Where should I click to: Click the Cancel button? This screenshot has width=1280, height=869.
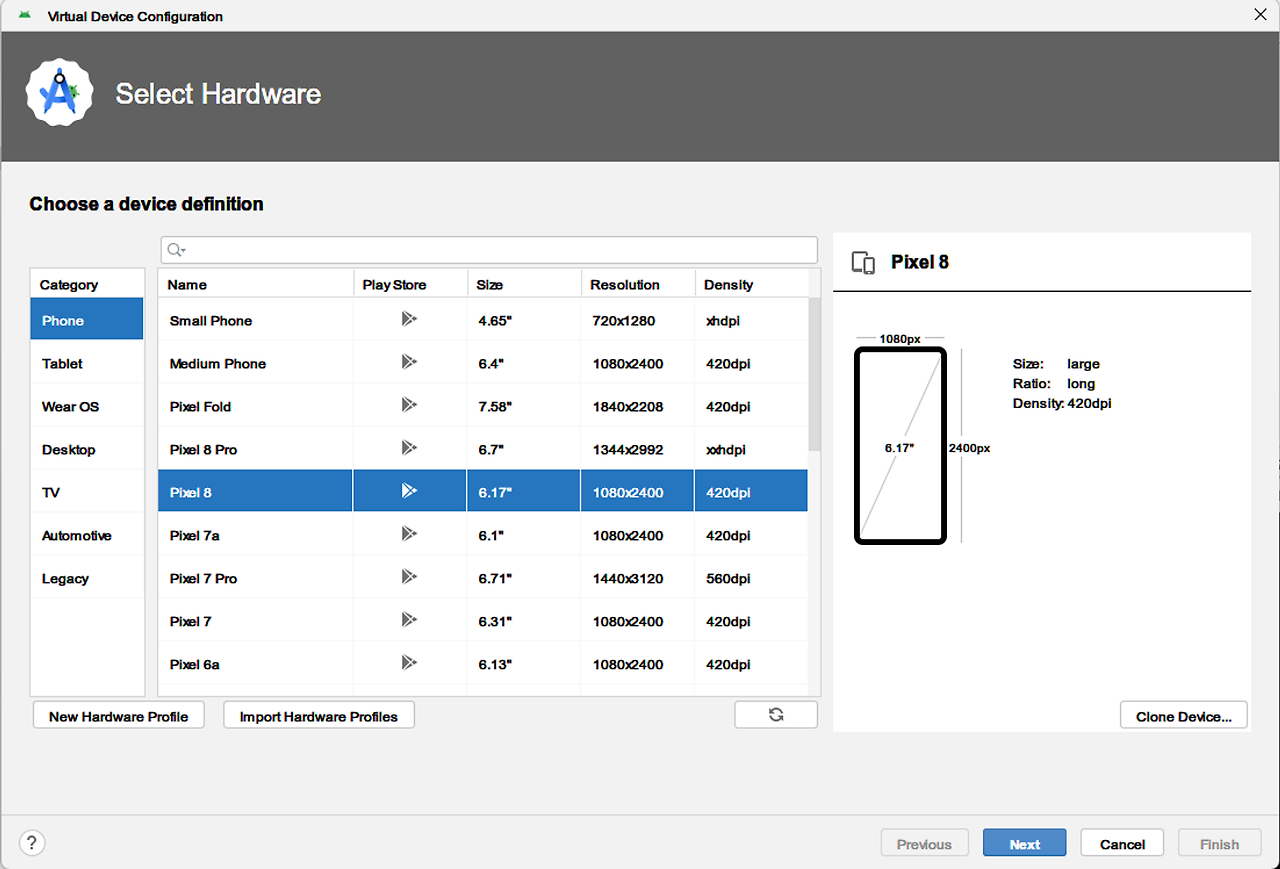1122,843
